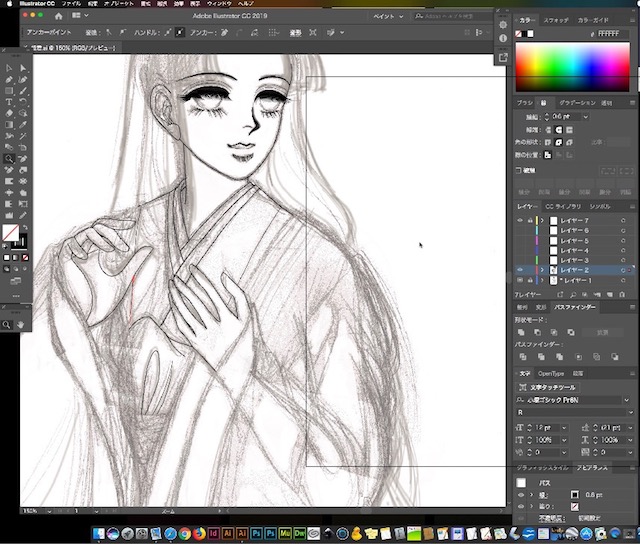Select the Zoom tool in toolbar
Viewport: 640px width, 544px height.
point(9,159)
